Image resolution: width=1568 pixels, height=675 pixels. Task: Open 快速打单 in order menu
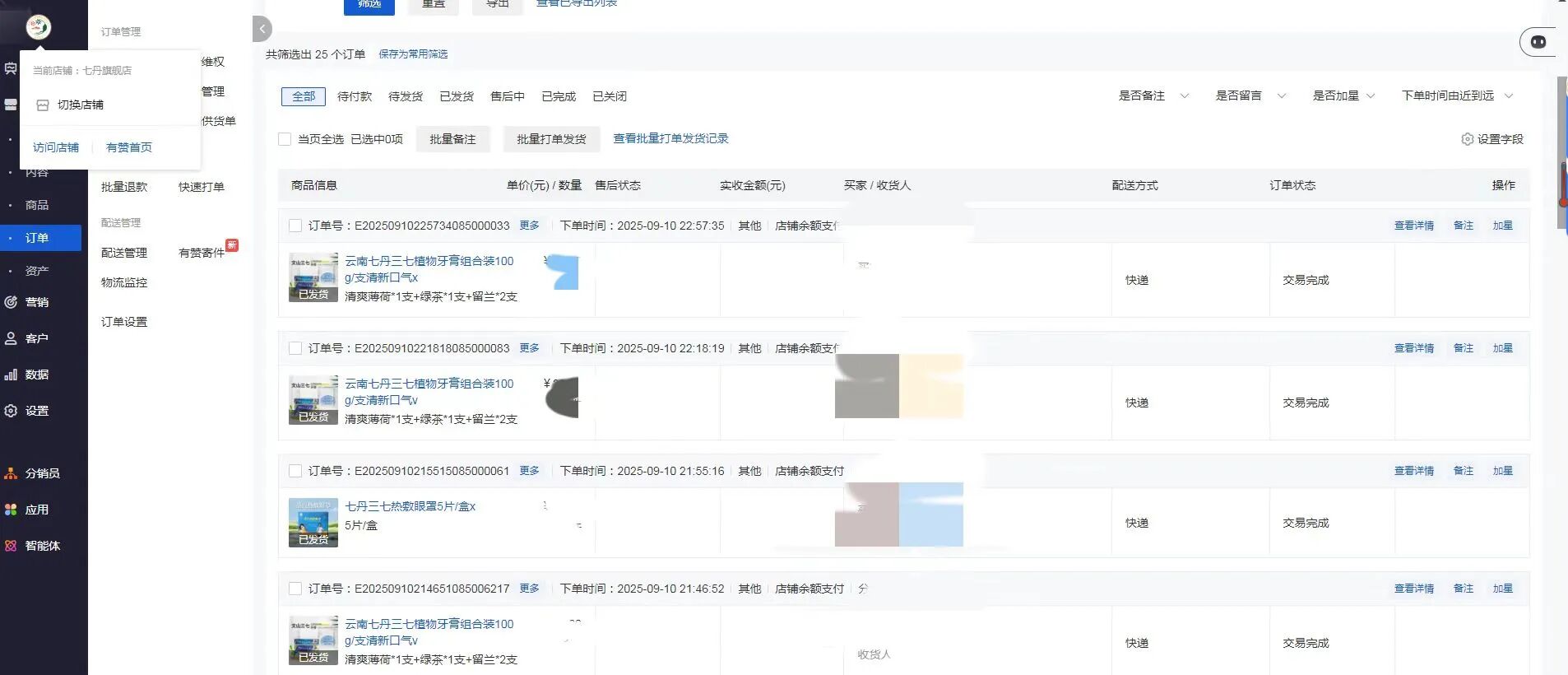point(202,187)
